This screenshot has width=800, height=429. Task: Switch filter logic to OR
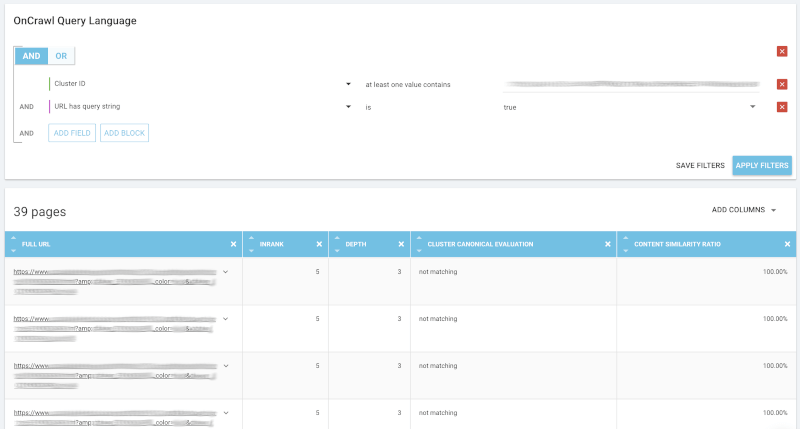tap(61, 57)
